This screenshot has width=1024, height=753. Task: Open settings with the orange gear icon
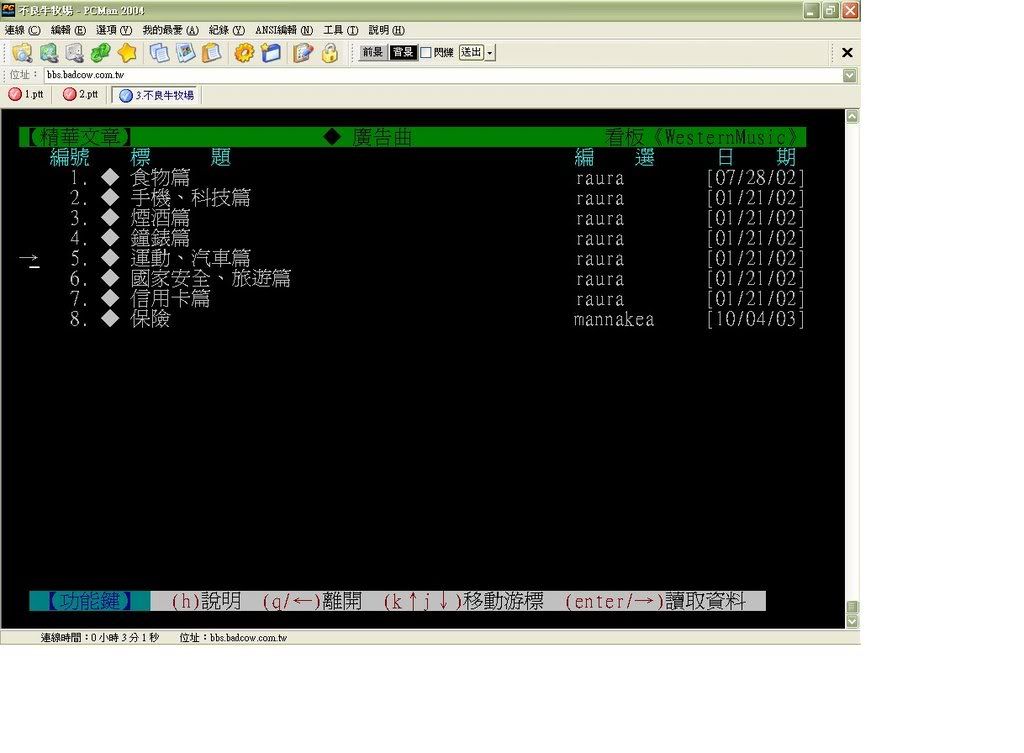(244, 53)
